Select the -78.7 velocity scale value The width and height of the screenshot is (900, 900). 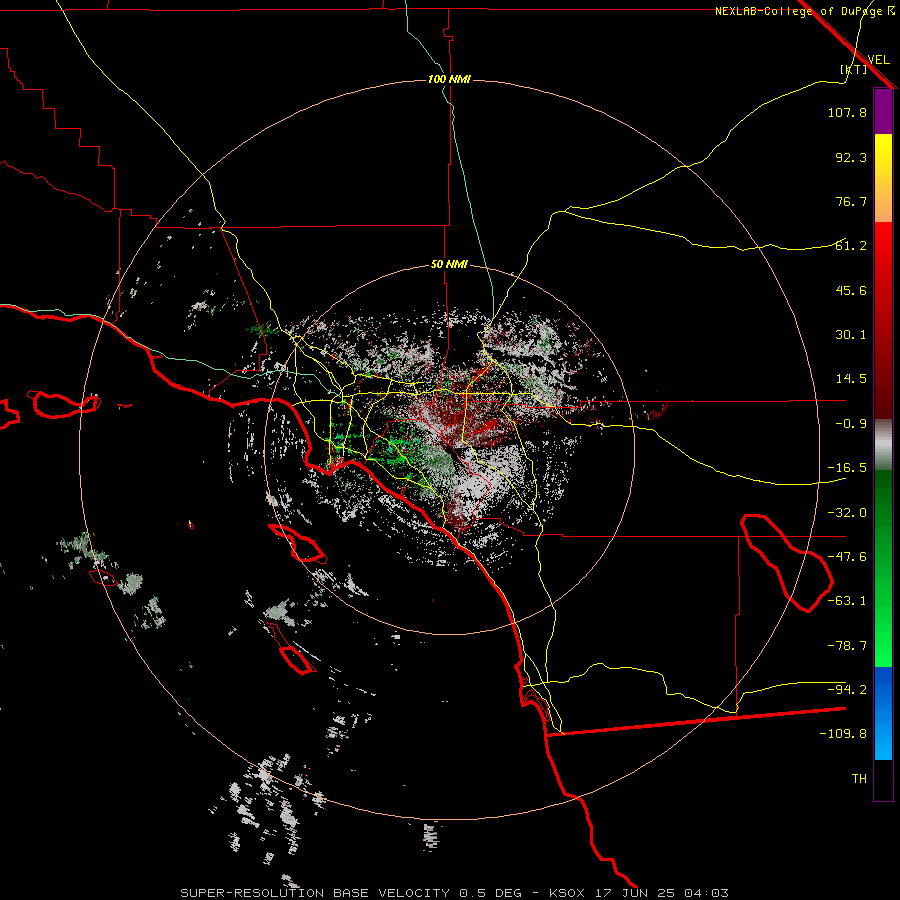tap(847, 646)
